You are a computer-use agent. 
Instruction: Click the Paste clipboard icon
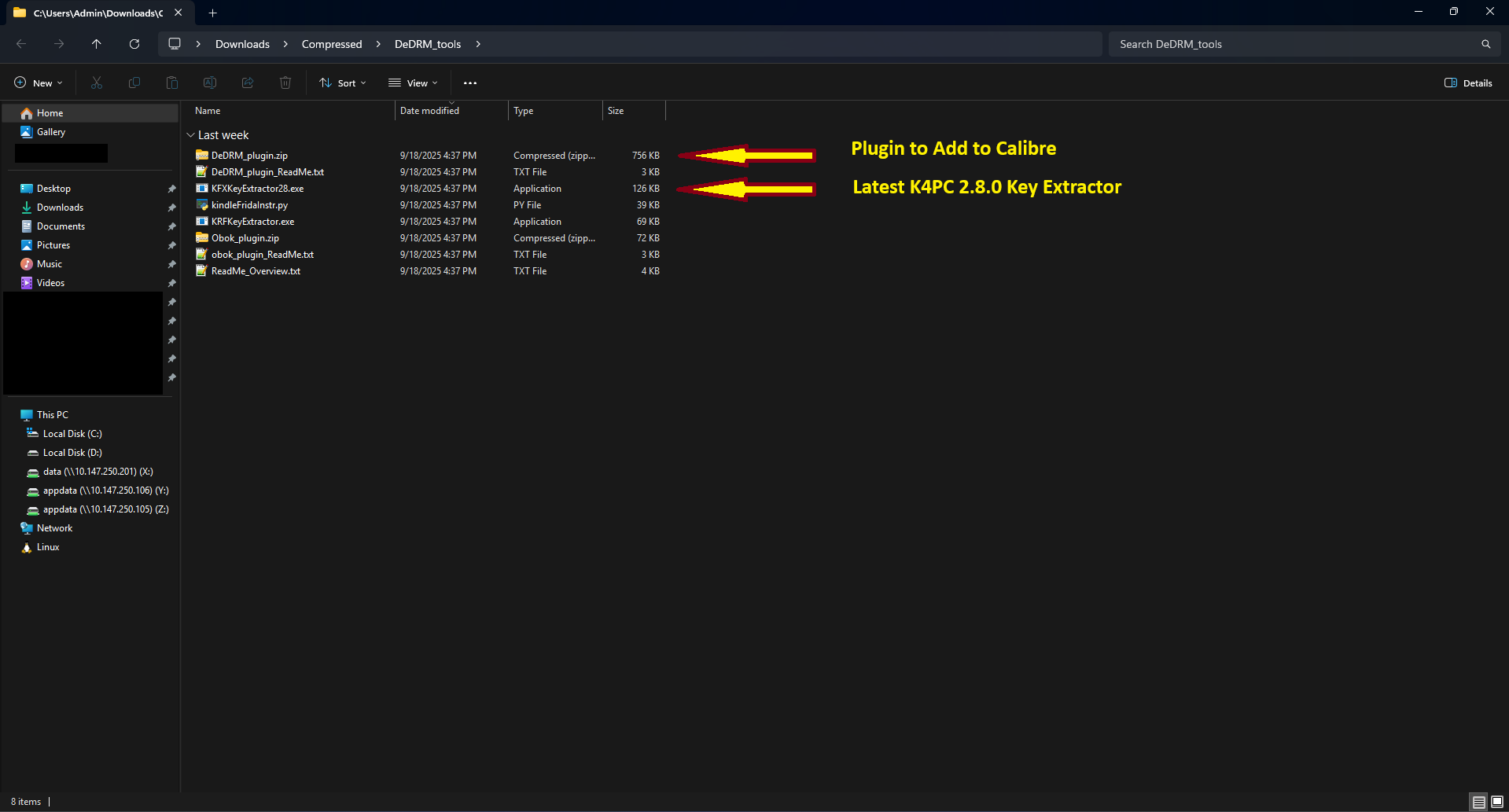coord(172,83)
